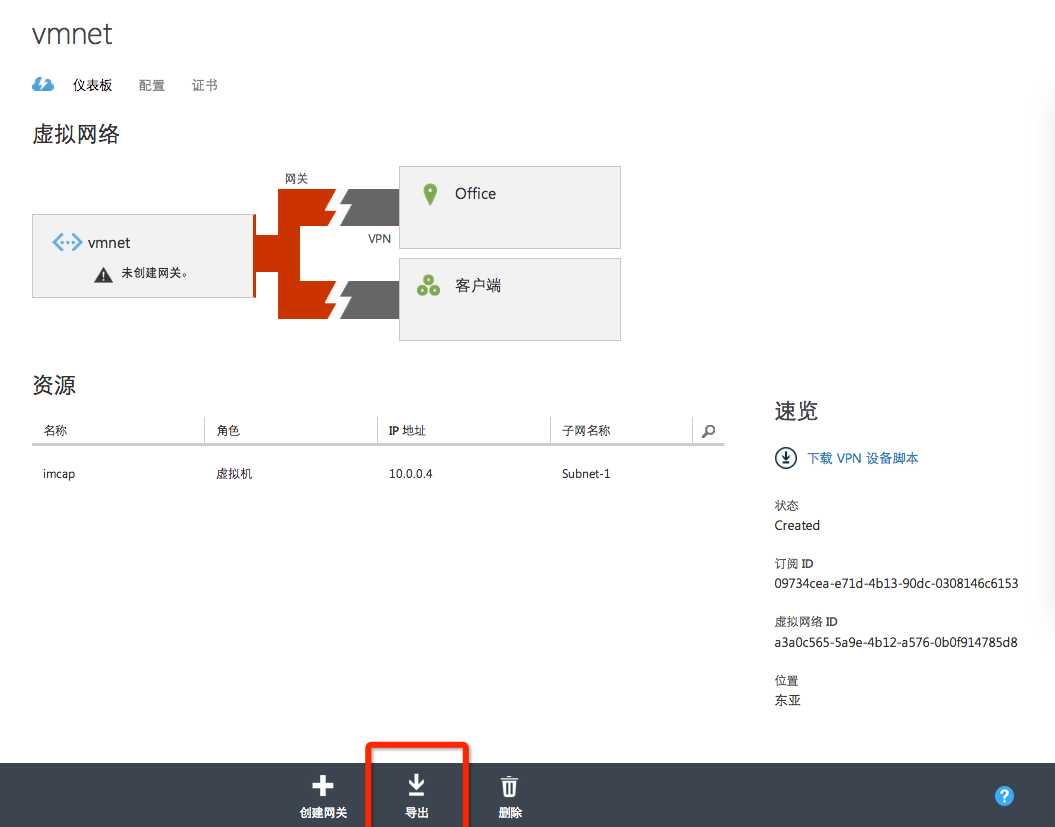Click the 虚拟机 role cell

coord(234,474)
